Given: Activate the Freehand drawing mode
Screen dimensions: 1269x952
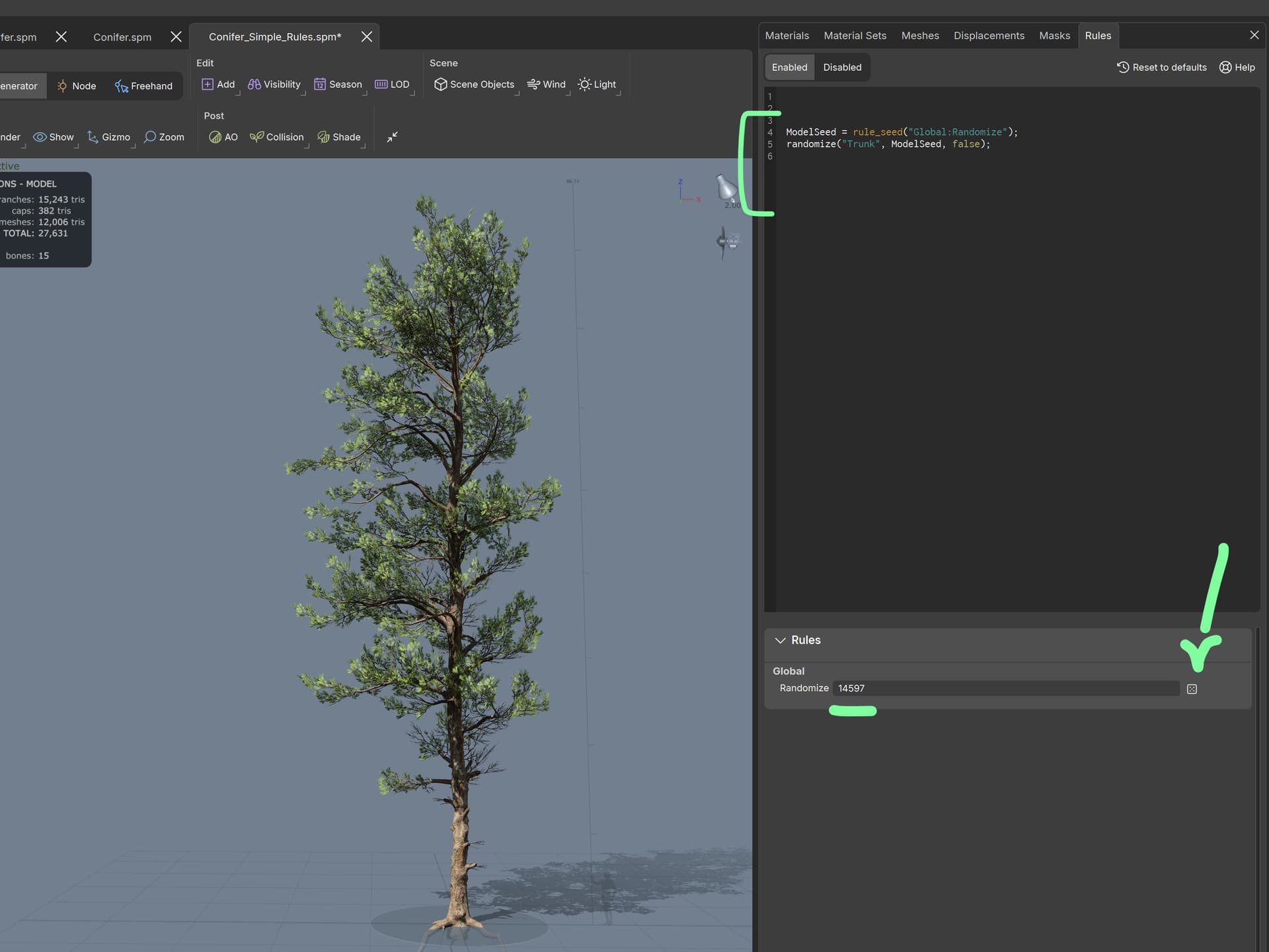Looking at the screenshot, I should coord(143,86).
